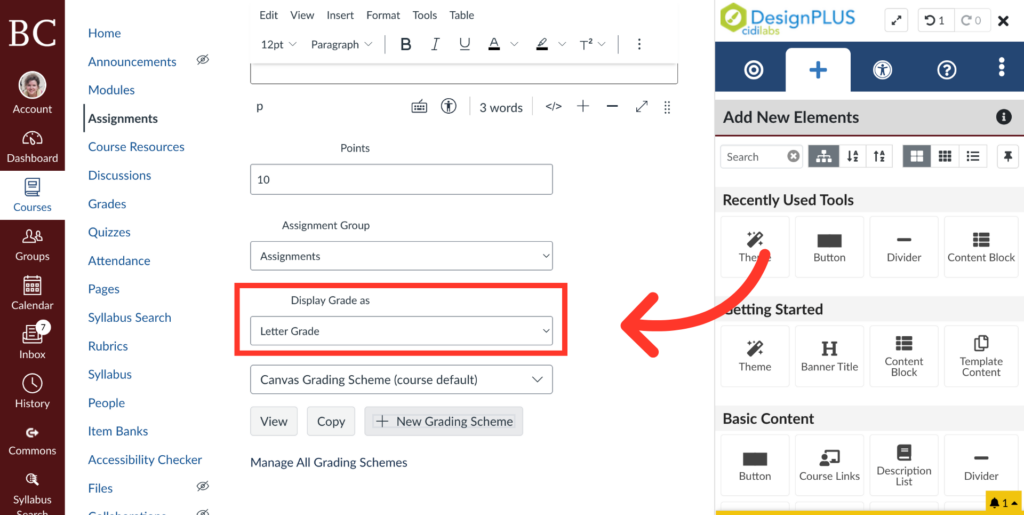Click the DesignPLUS redo button
The image size is (1024, 515).
972,20
